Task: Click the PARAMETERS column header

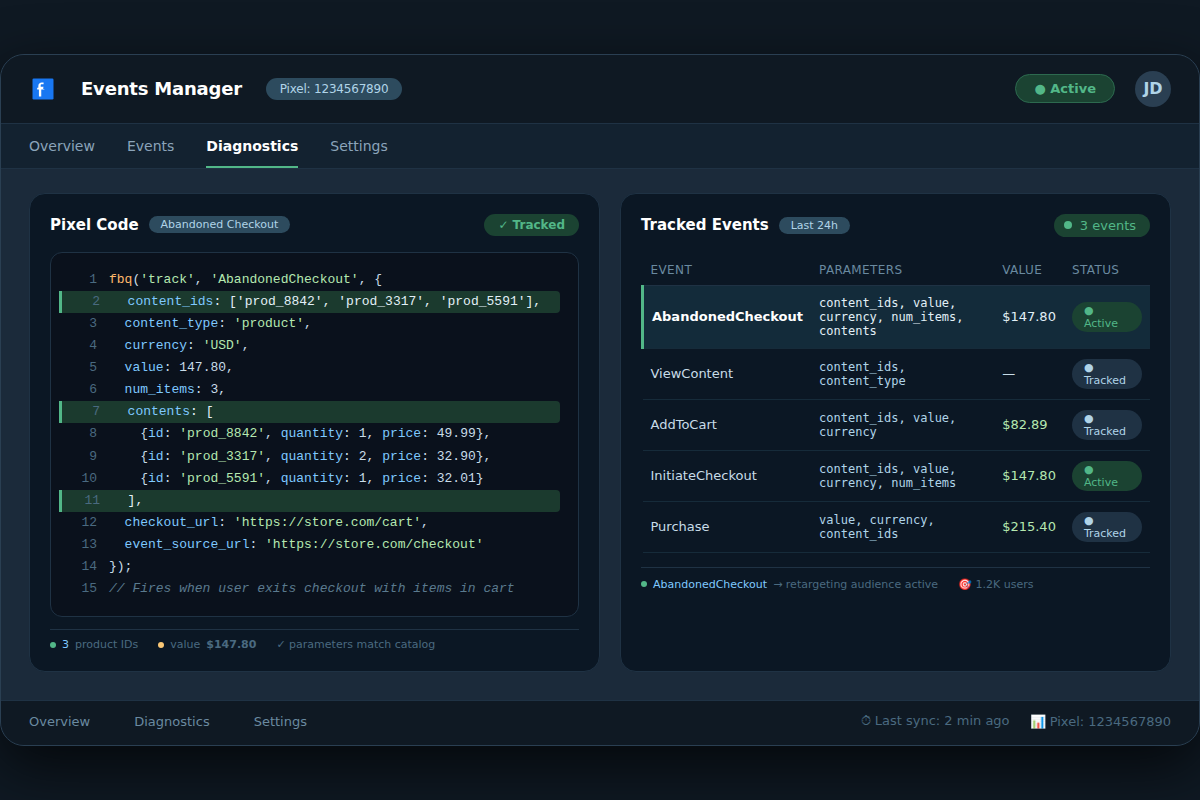Action: [x=860, y=270]
